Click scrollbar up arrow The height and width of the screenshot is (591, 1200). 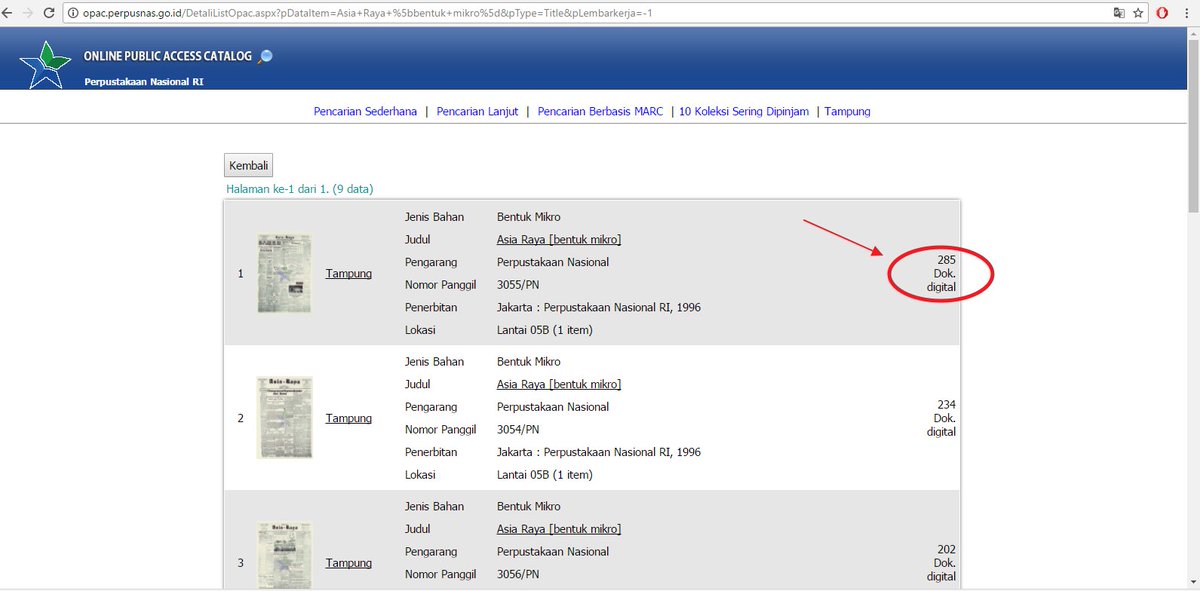(x=1192, y=32)
